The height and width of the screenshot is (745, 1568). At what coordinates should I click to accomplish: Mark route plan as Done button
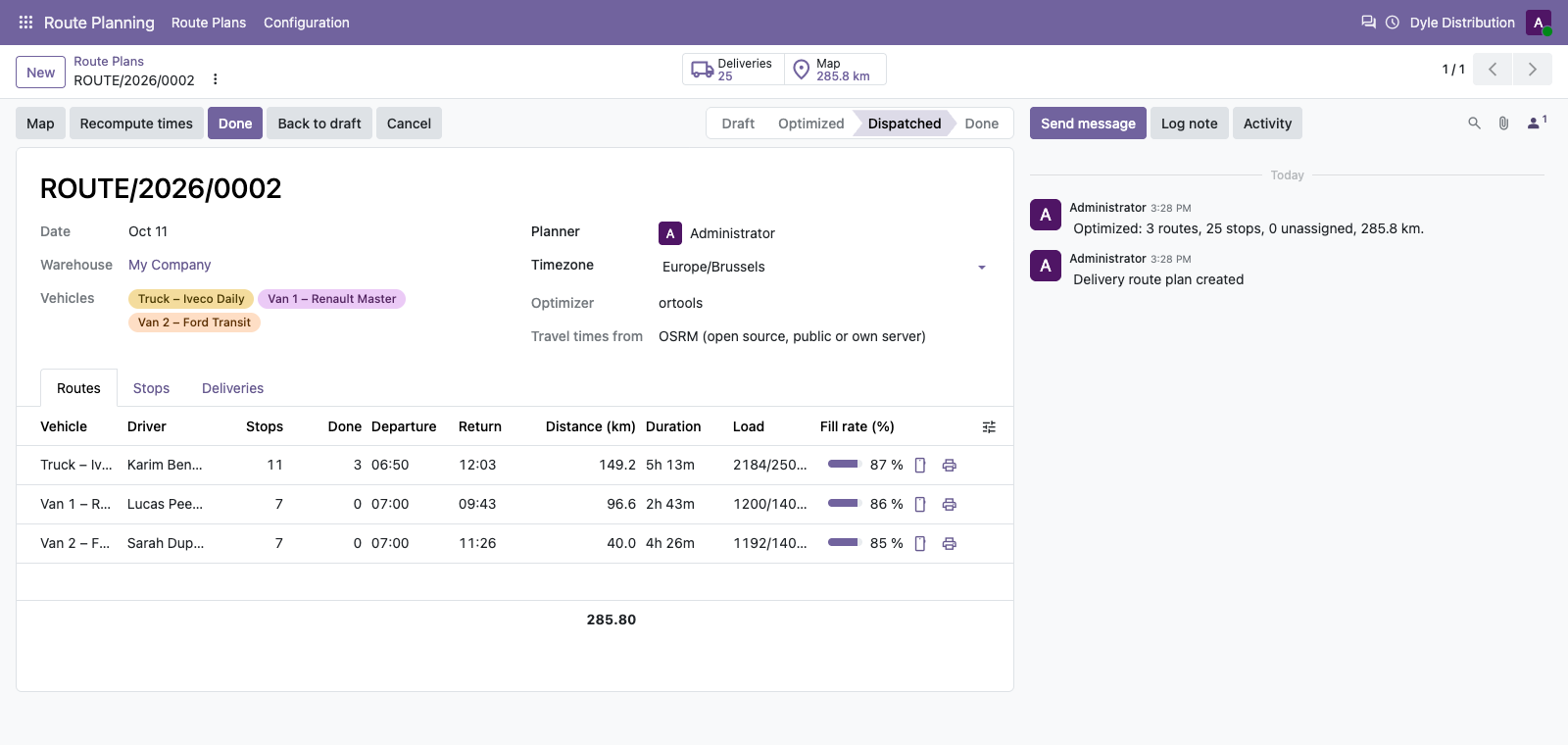pos(235,124)
